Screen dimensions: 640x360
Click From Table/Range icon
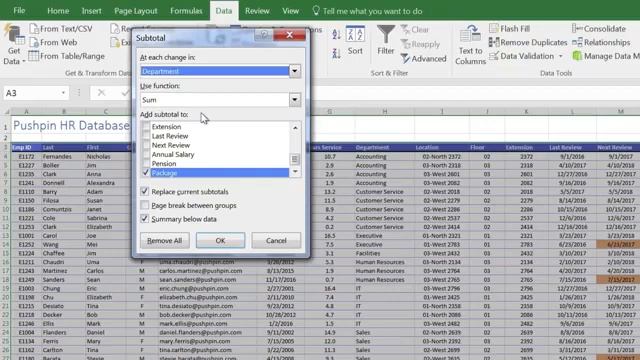[33, 56]
